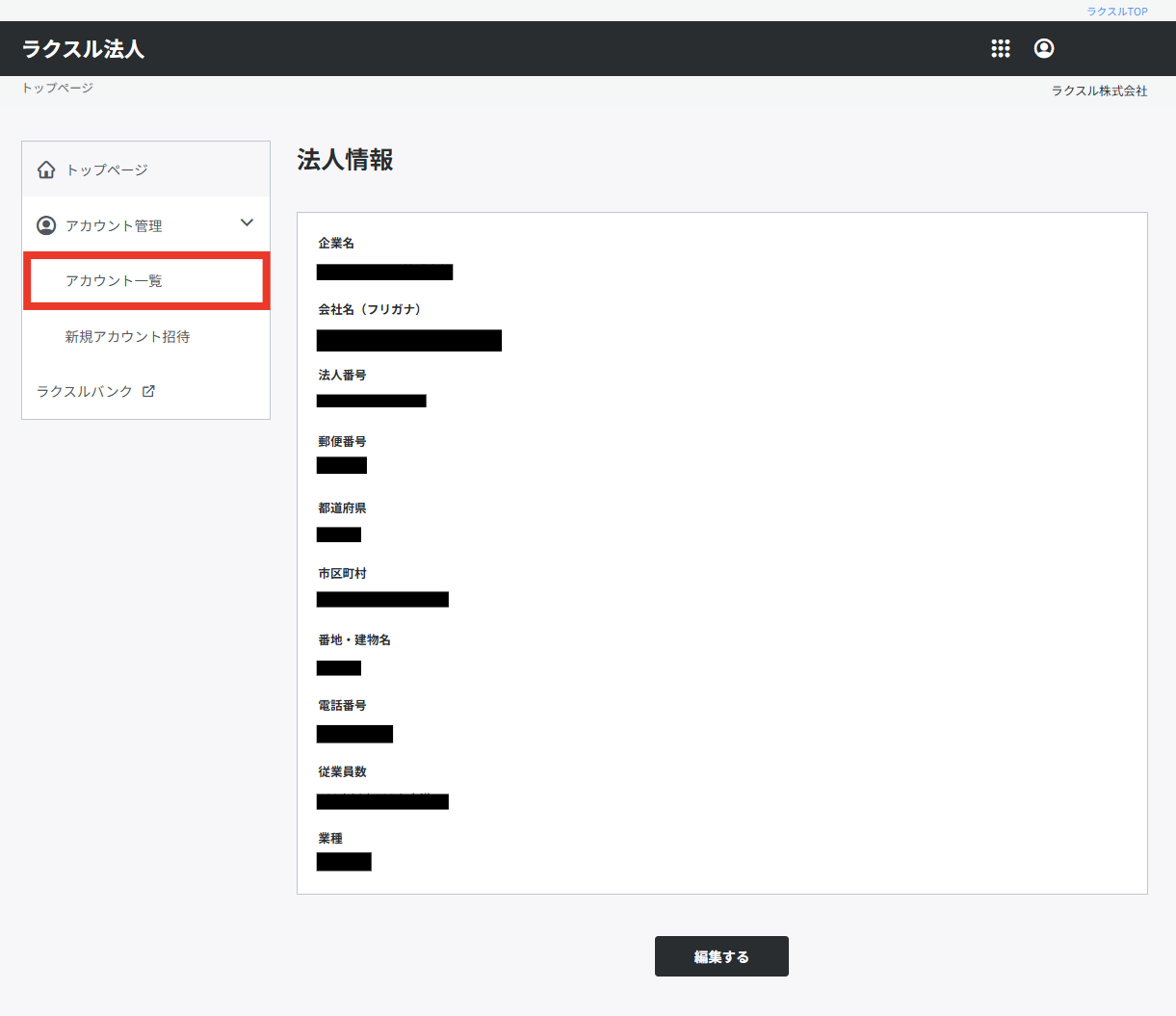This screenshot has height=1016, width=1176.
Task: Click the home icon beside トップページ
Action: click(x=46, y=170)
